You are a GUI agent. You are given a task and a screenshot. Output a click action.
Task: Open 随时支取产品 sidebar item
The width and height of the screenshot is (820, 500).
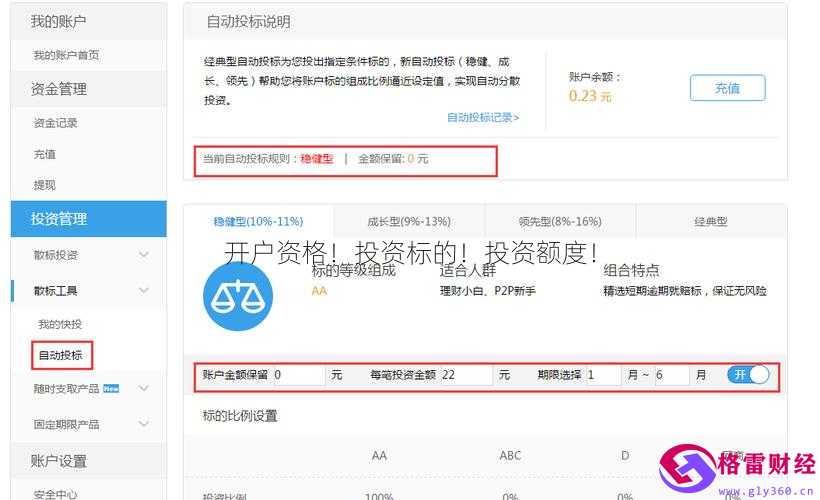[x=66, y=388]
